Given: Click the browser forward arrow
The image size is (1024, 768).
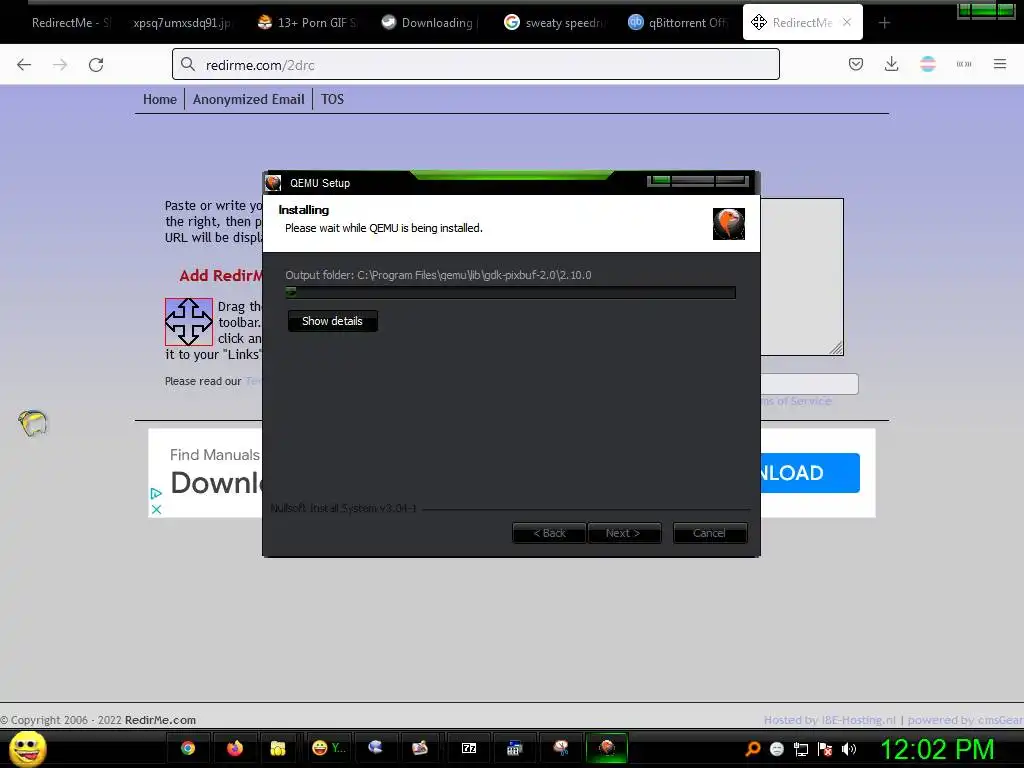Looking at the screenshot, I should (x=60, y=65).
